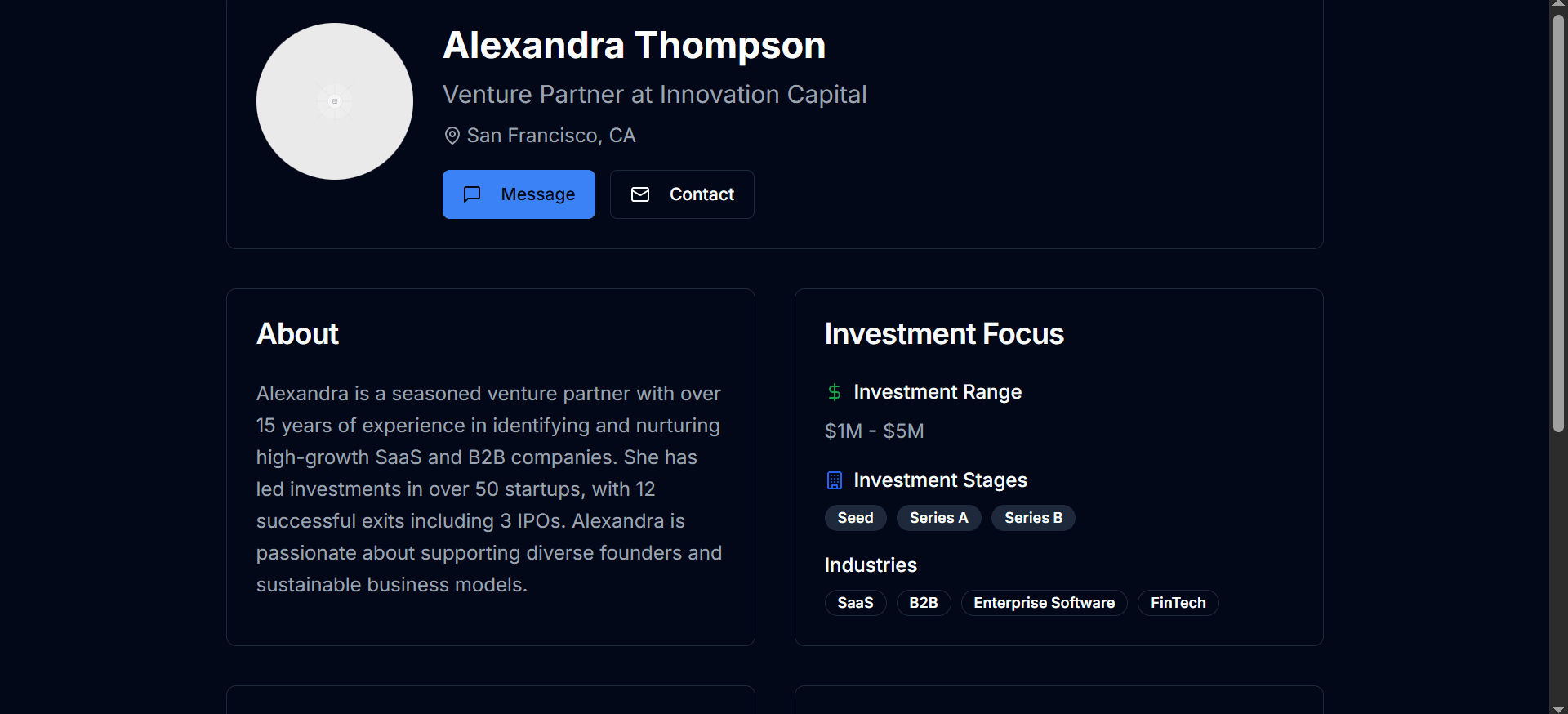This screenshot has width=1568, height=714.
Task: Click the Alexandra Thompson name heading
Action: pyautogui.click(x=634, y=46)
